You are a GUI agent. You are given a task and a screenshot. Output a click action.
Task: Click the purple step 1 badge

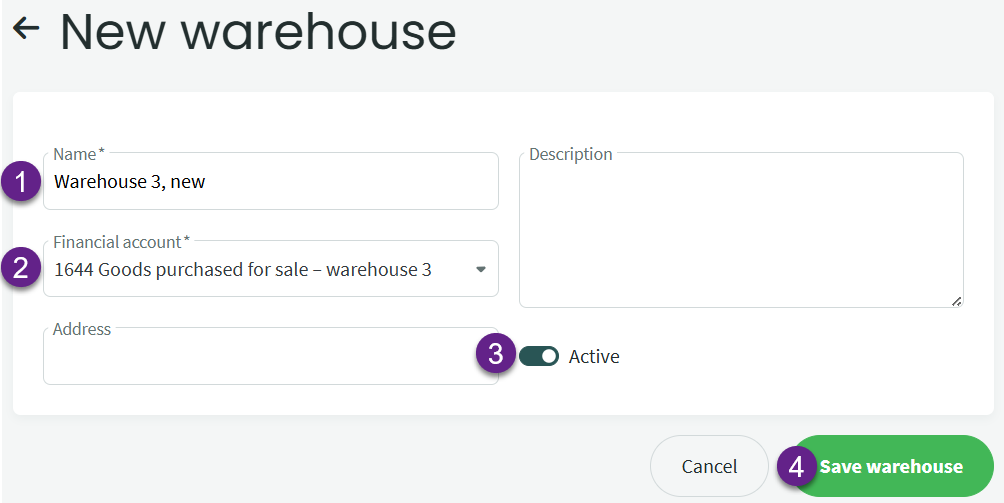pos(22,182)
